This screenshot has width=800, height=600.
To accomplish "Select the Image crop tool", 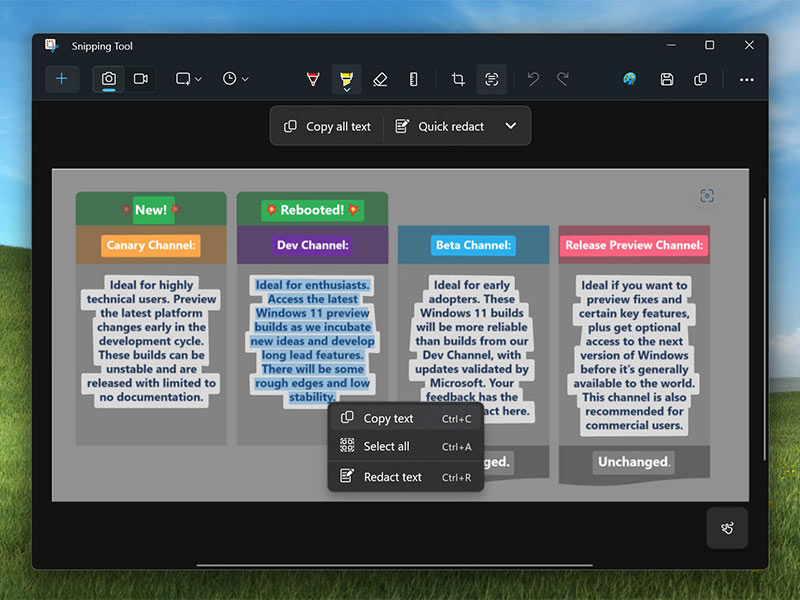I will pos(458,79).
